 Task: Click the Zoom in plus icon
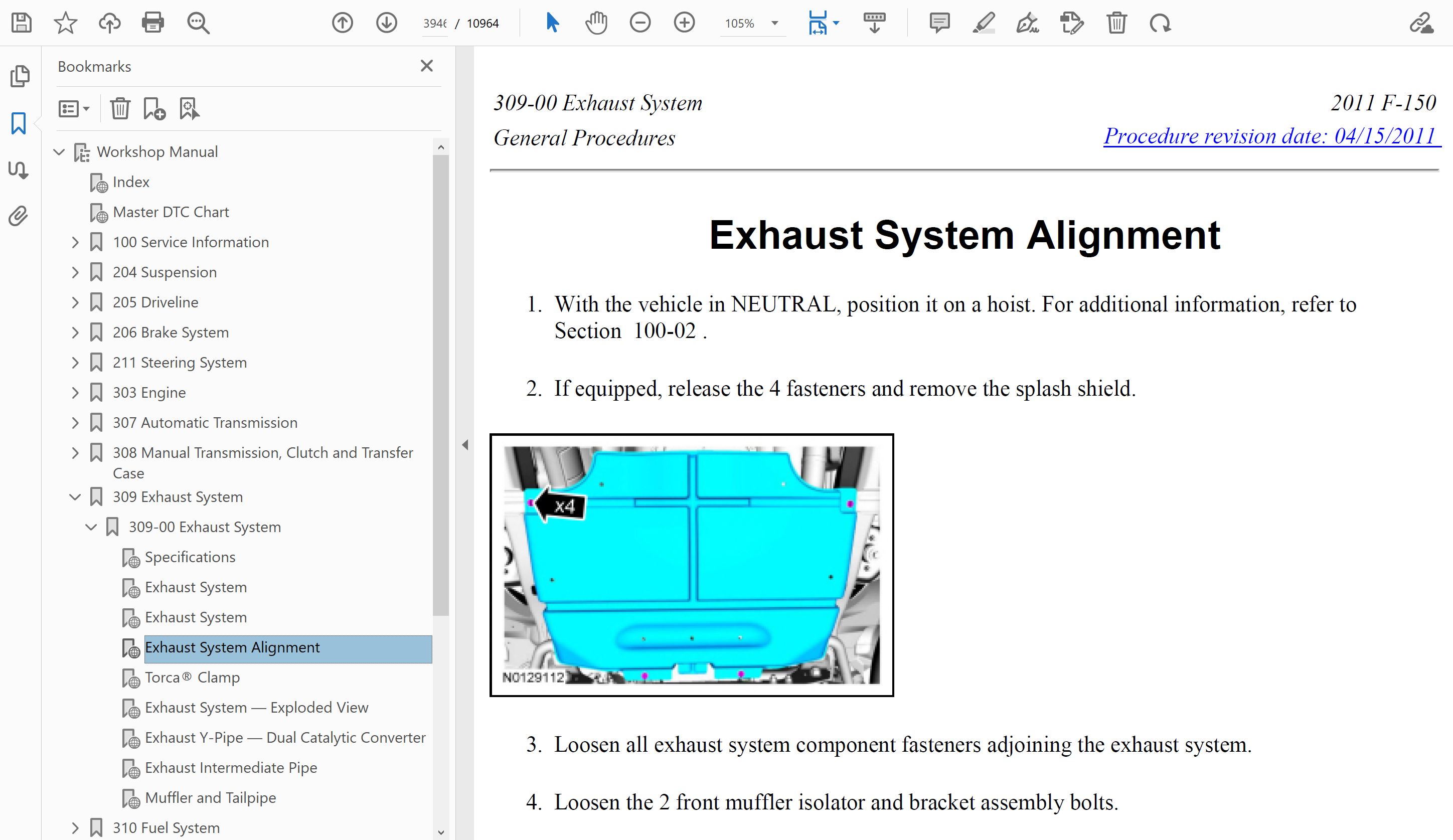(x=684, y=23)
